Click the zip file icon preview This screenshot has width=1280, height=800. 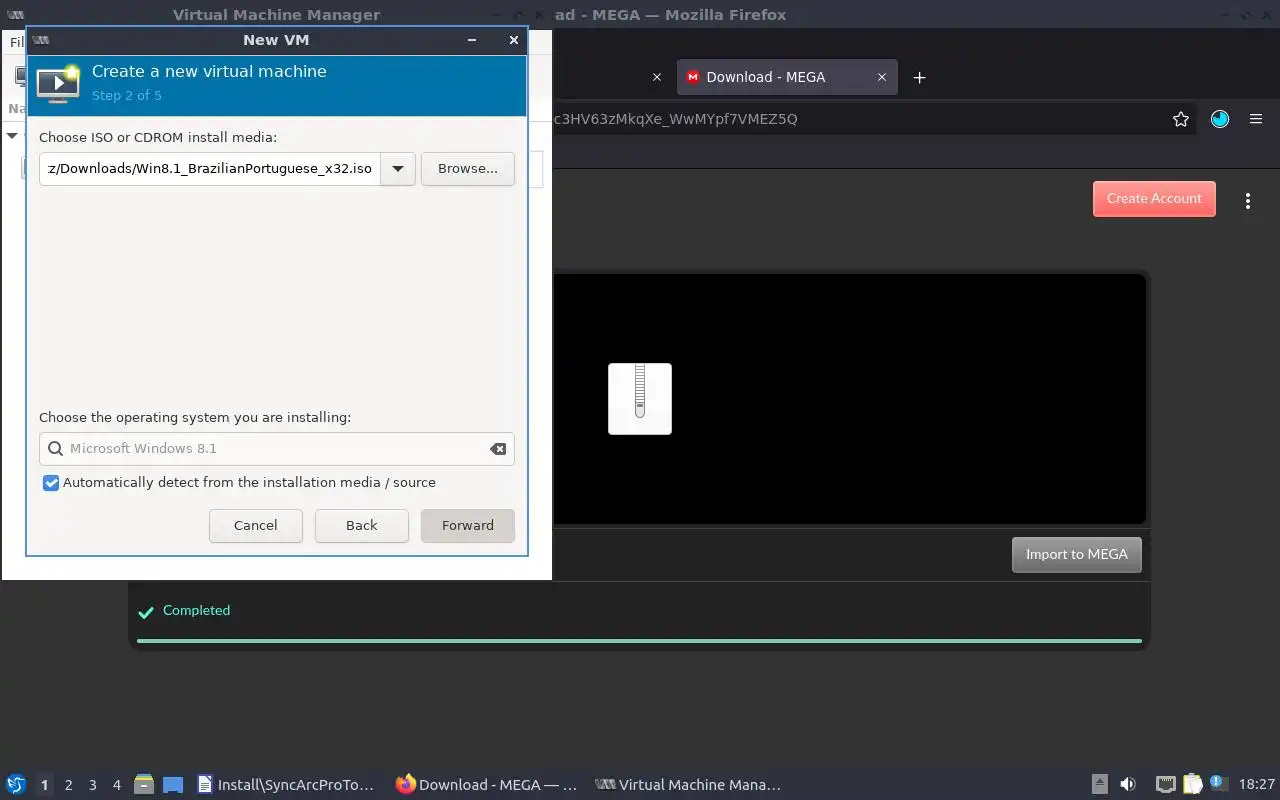click(x=640, y=399)
